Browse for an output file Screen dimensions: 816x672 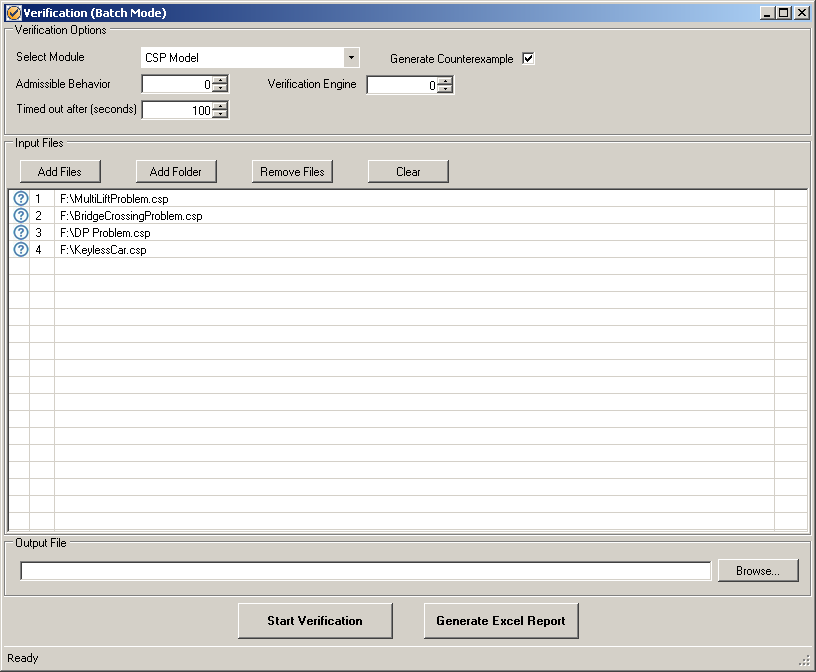pyautogui.click(x=757, y=571)
